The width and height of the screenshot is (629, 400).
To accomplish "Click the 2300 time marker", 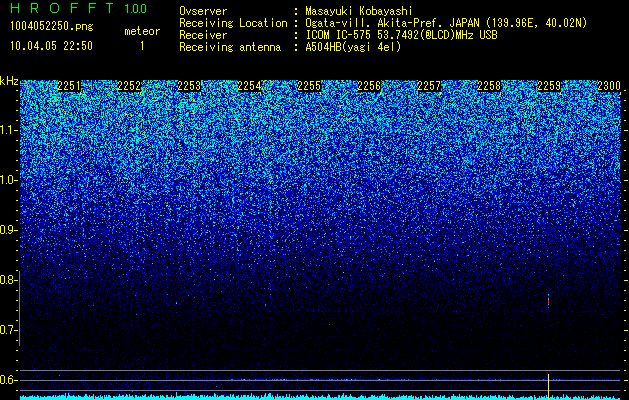I will tap(609, 86).
